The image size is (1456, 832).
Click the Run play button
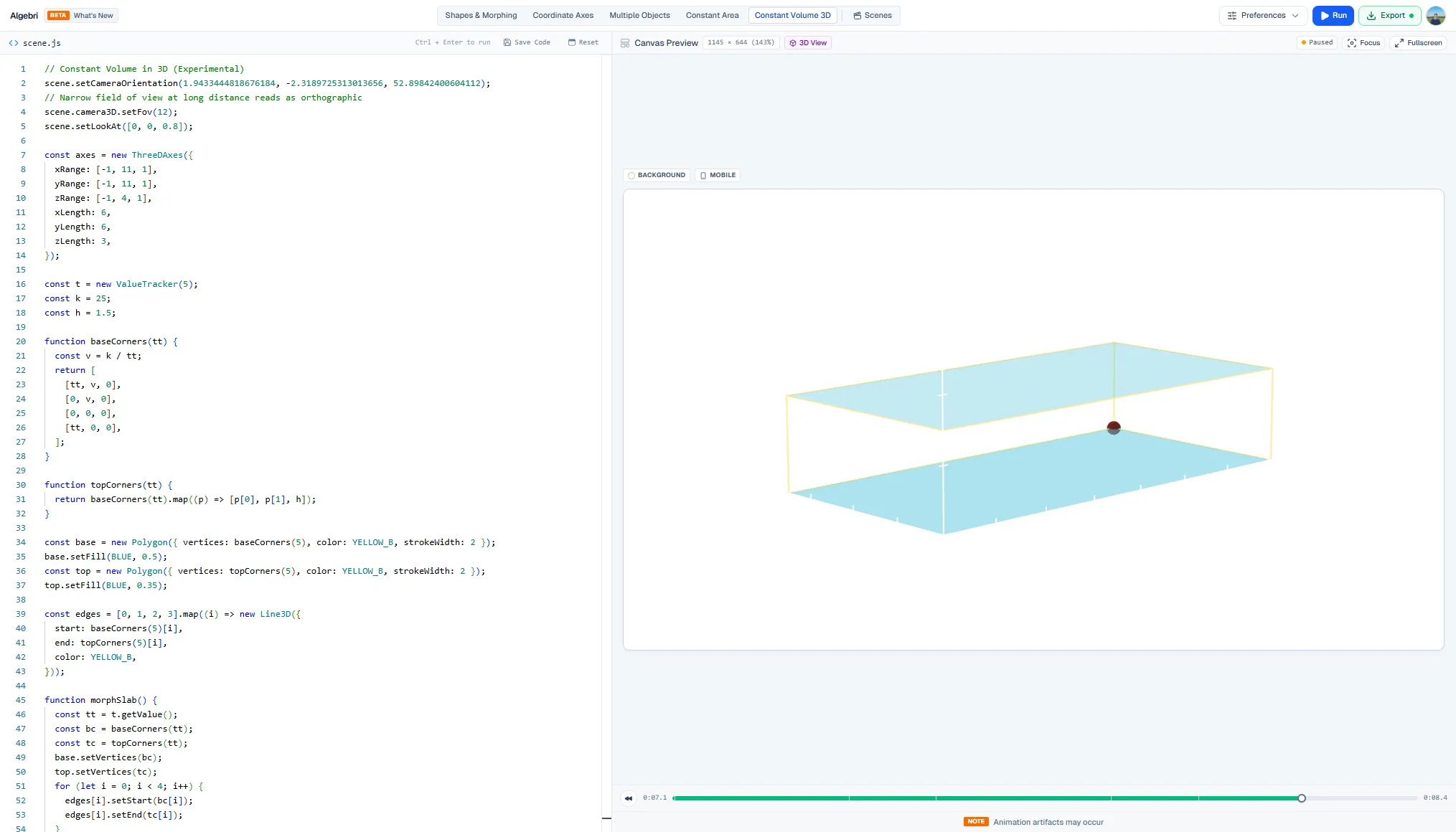click(1333, 16)
